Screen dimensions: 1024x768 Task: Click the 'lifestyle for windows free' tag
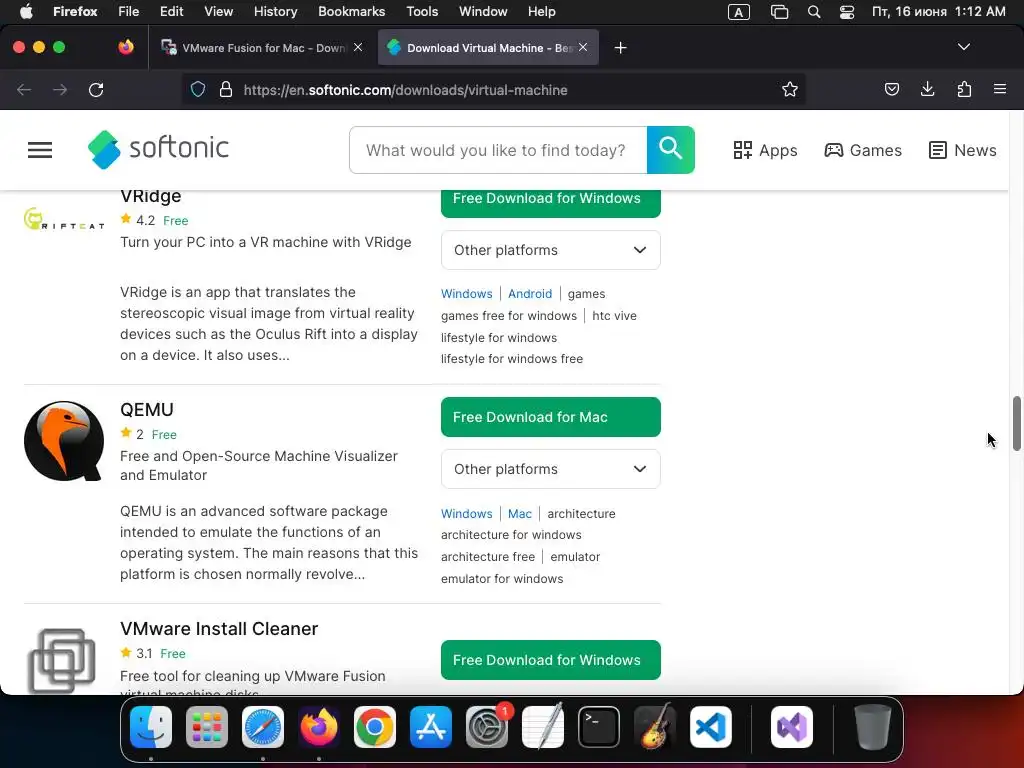[x=512, y=359]
